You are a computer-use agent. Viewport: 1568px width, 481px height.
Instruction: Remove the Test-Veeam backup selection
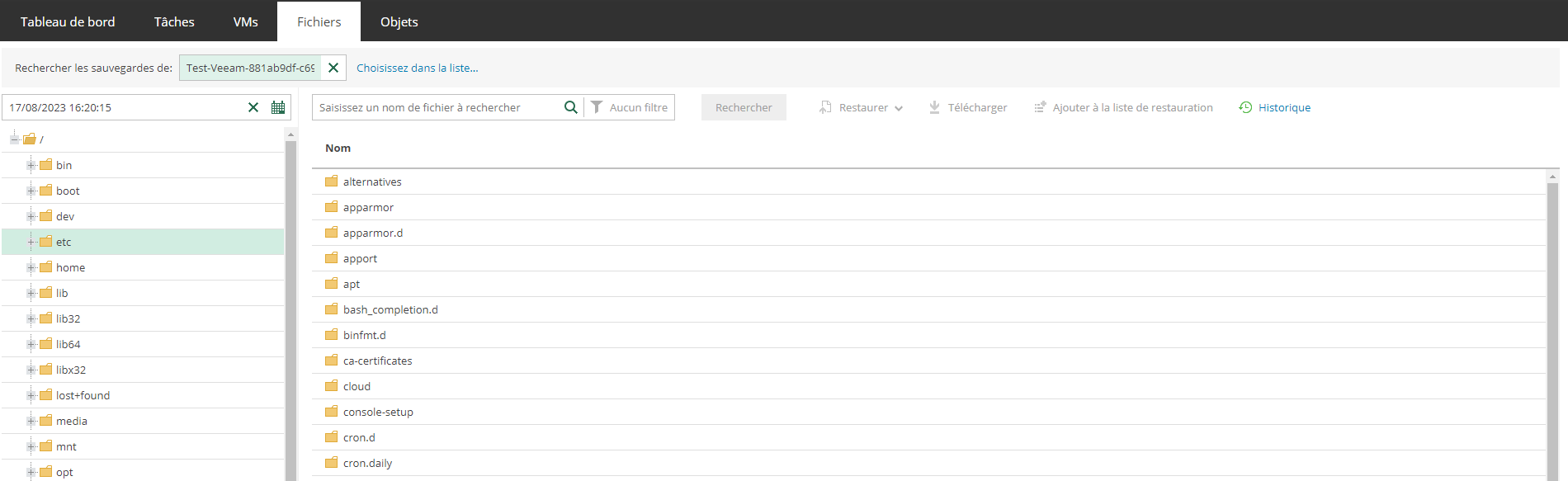pyautogui.click(x=333, y=68)
